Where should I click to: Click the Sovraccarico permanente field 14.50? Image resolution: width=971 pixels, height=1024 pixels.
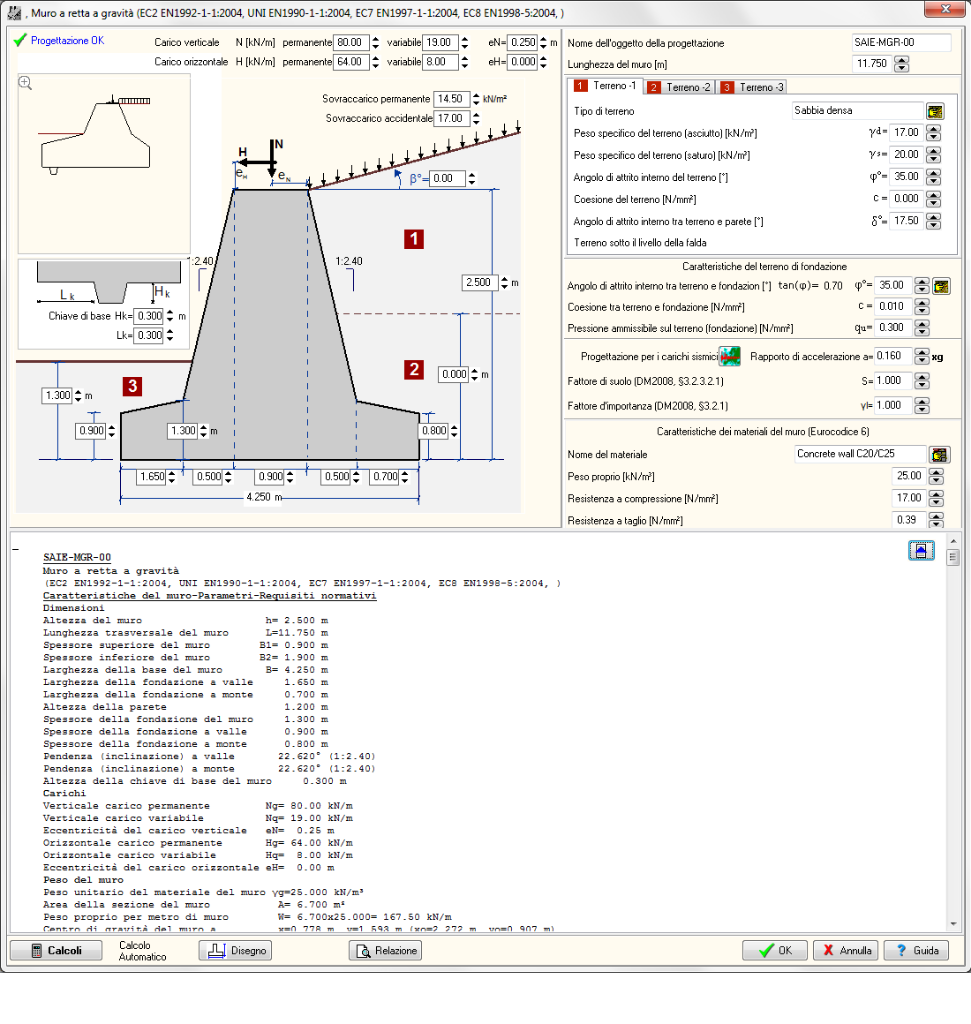[451, 99]
